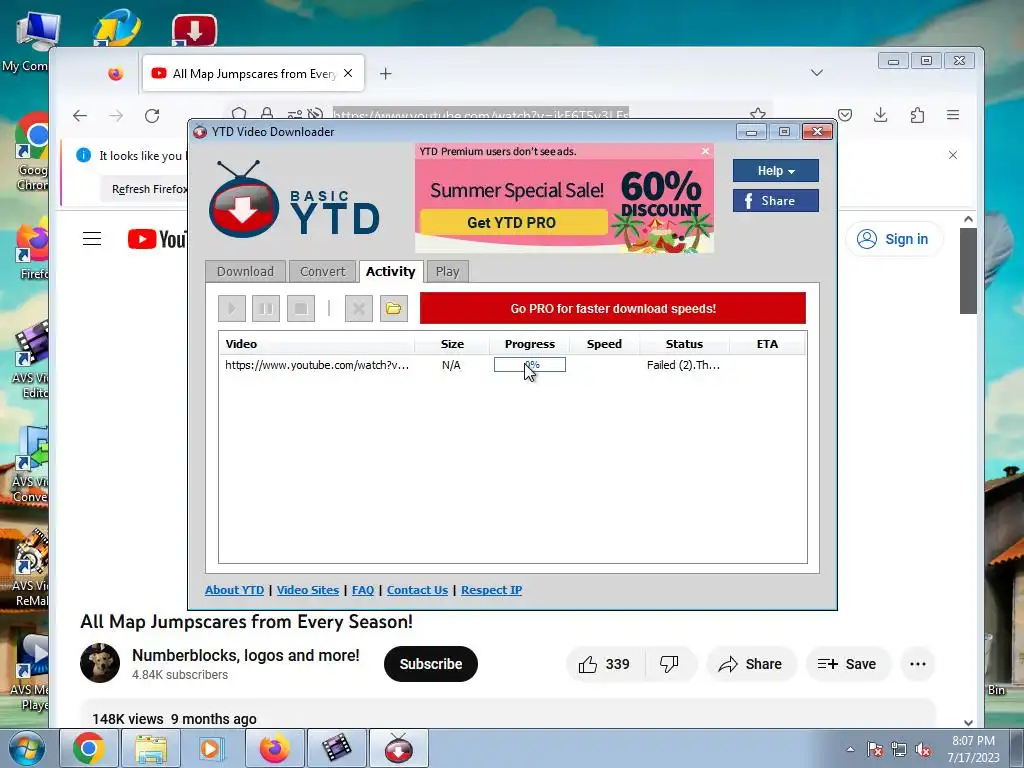The height and width of the screenshot is (768, 1024).
Task: Open YouTube guide hamburger menu
Action: [92, 239]
